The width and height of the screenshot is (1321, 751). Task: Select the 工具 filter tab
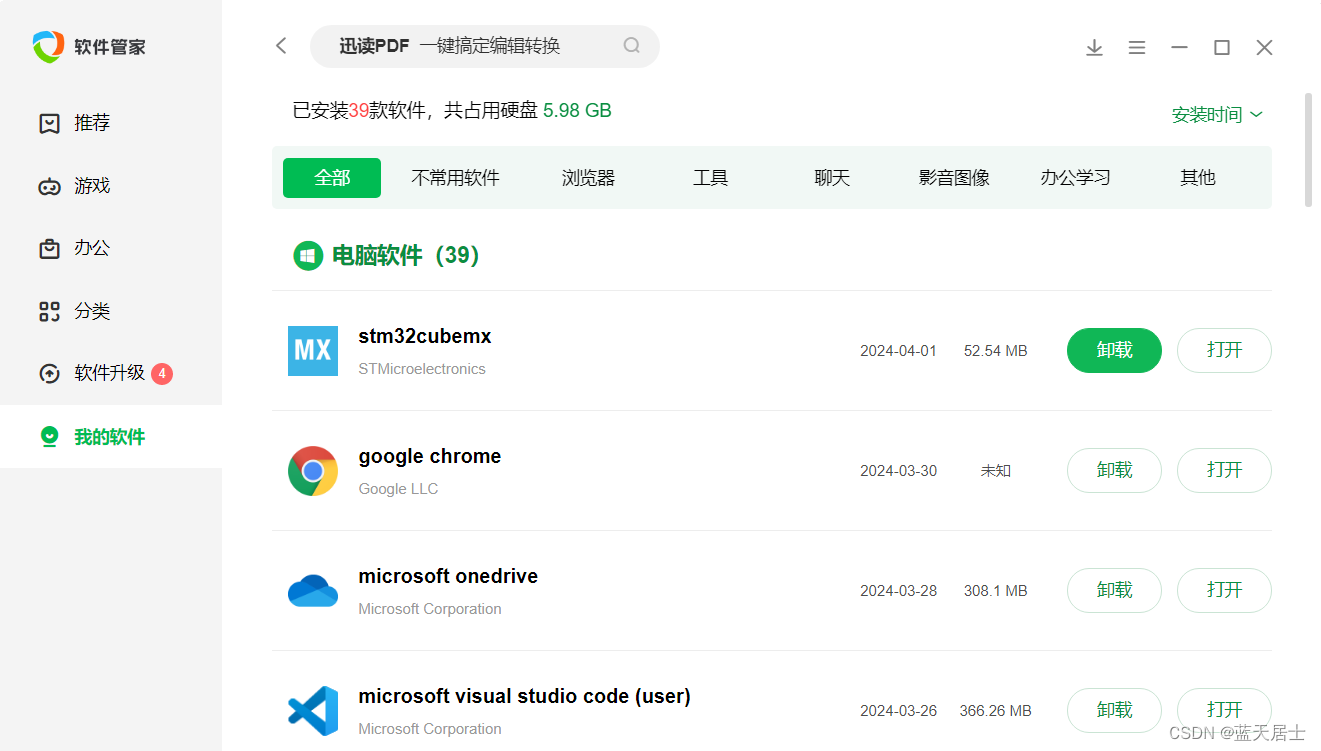click(710, 178)
